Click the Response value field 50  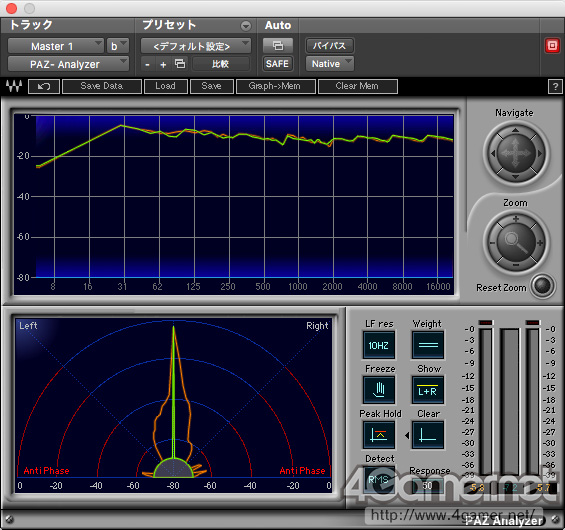point(427,485)
